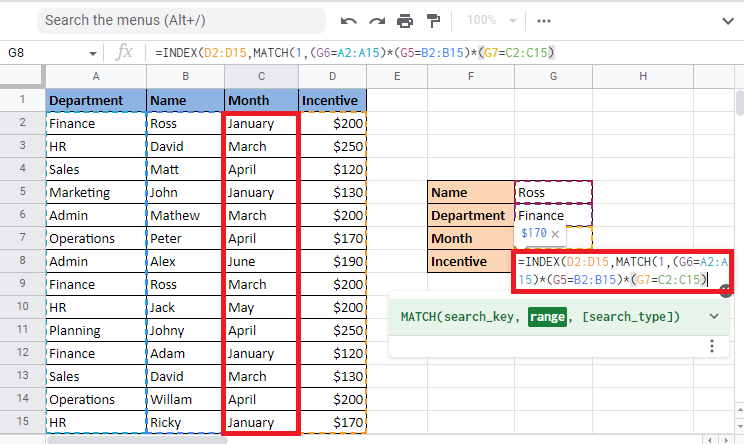
Task: Click the Department header cell A1
Action: point(96,100)
